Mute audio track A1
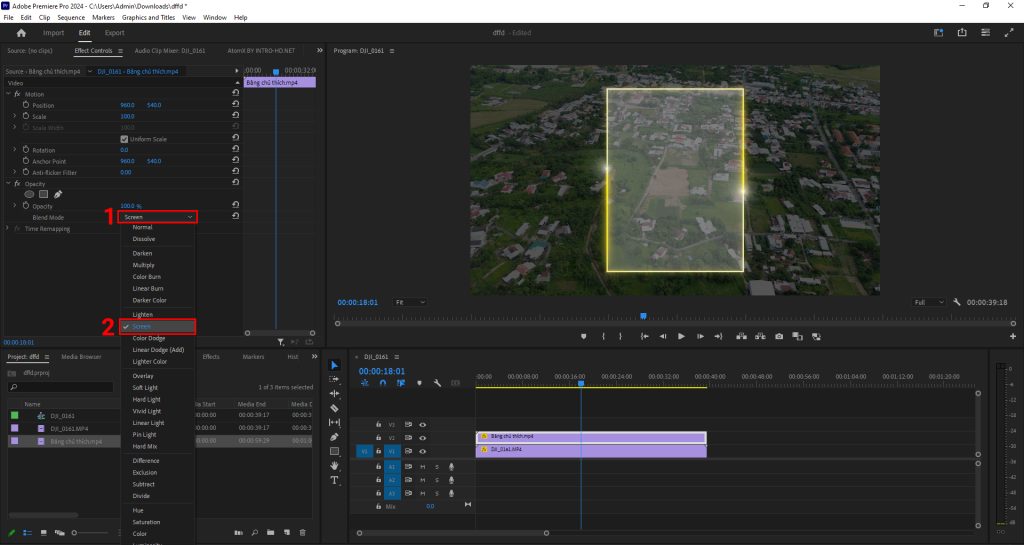The height and width of the screenshot is (545, 1024). [x=422, y=467]
